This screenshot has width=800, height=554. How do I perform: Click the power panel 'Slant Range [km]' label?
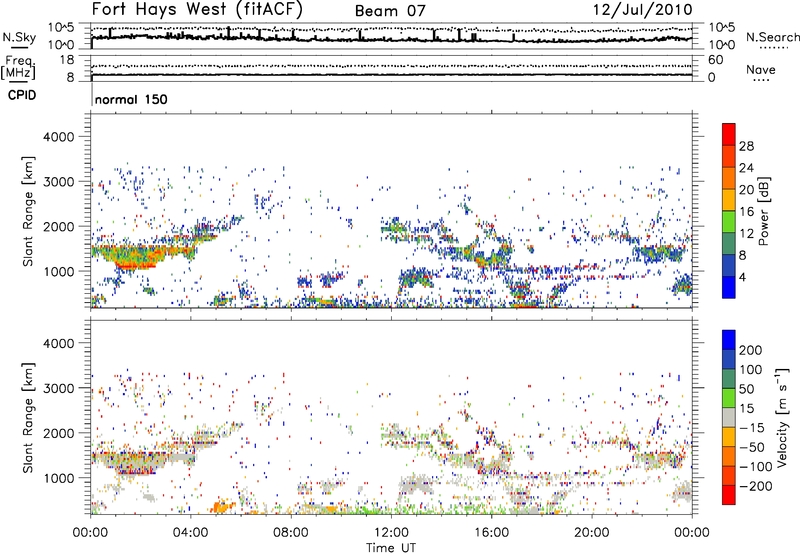28,211
